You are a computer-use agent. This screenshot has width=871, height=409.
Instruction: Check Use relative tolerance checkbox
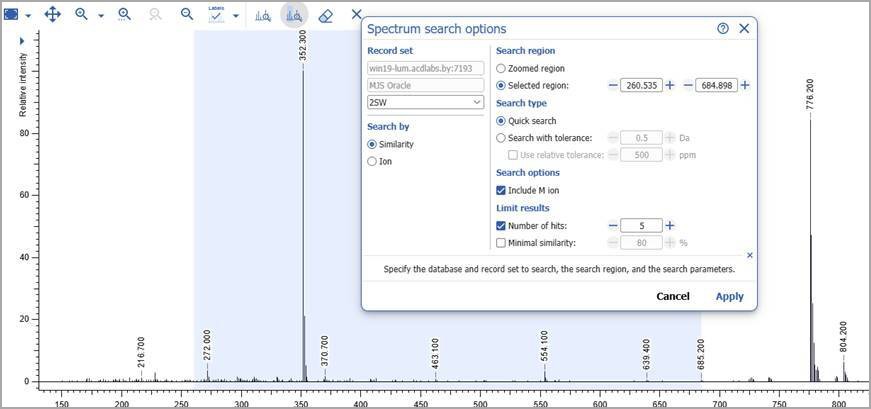[513, 155]
